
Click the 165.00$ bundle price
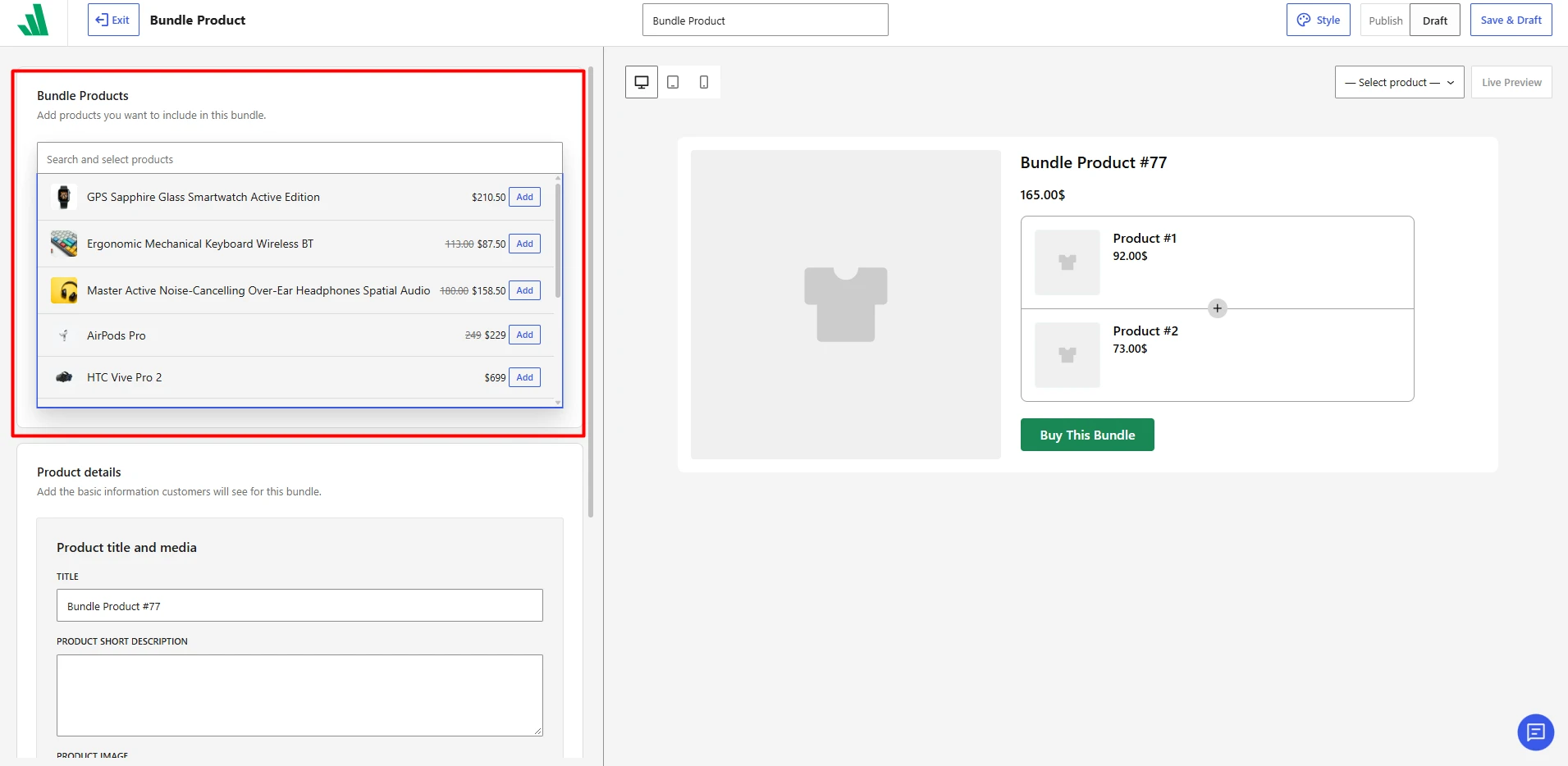point(1042,195)
